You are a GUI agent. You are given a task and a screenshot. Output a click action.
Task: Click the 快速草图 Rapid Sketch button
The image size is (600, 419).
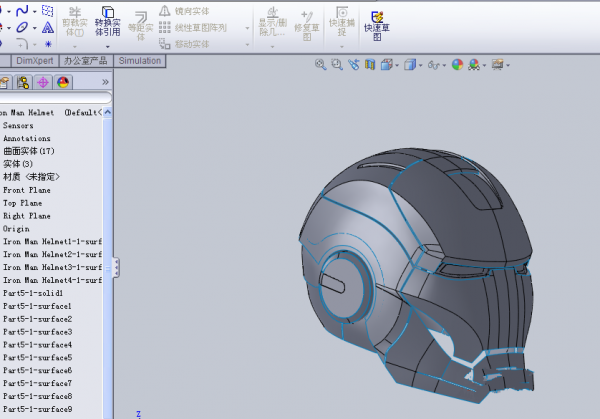click(x=377, y=22)
